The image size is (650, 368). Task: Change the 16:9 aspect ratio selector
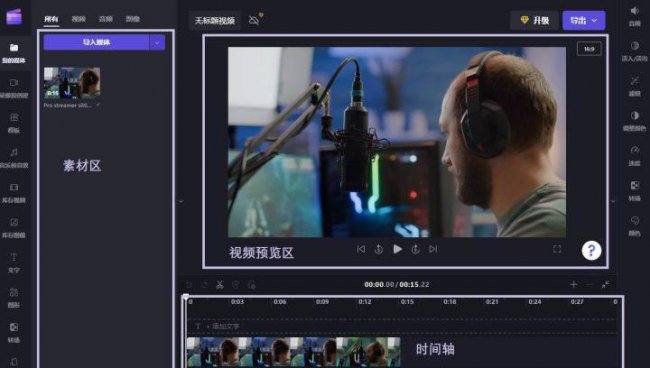tap(589, 49)
